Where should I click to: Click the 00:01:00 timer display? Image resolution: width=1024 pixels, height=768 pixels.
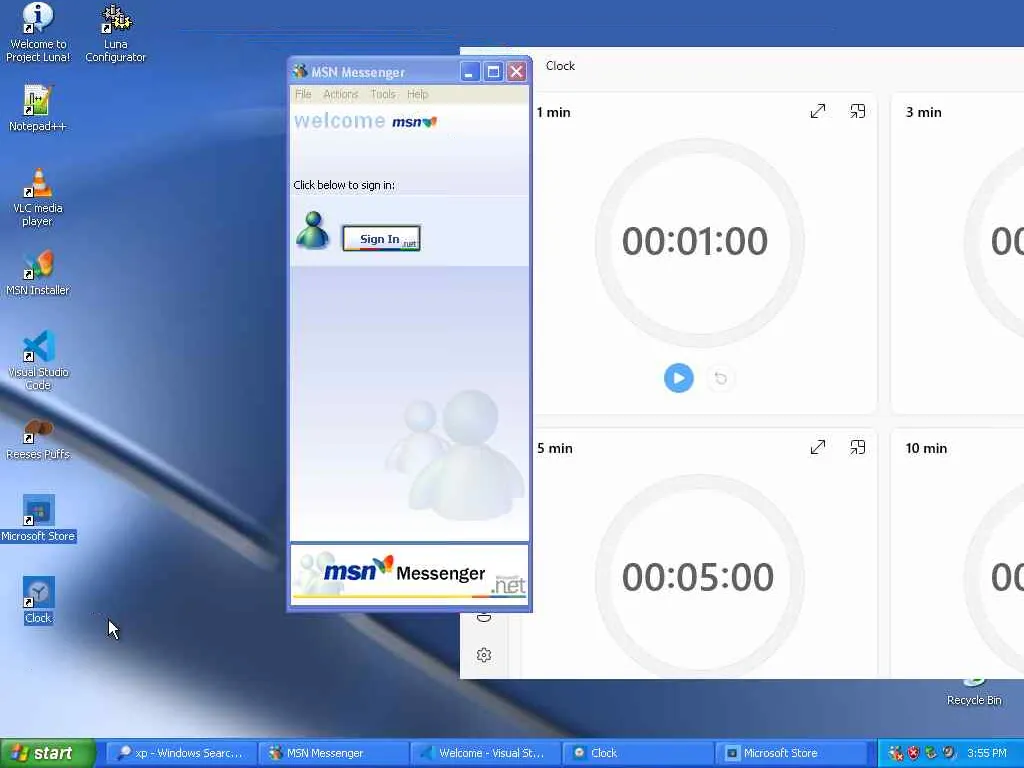coord(695,241)
